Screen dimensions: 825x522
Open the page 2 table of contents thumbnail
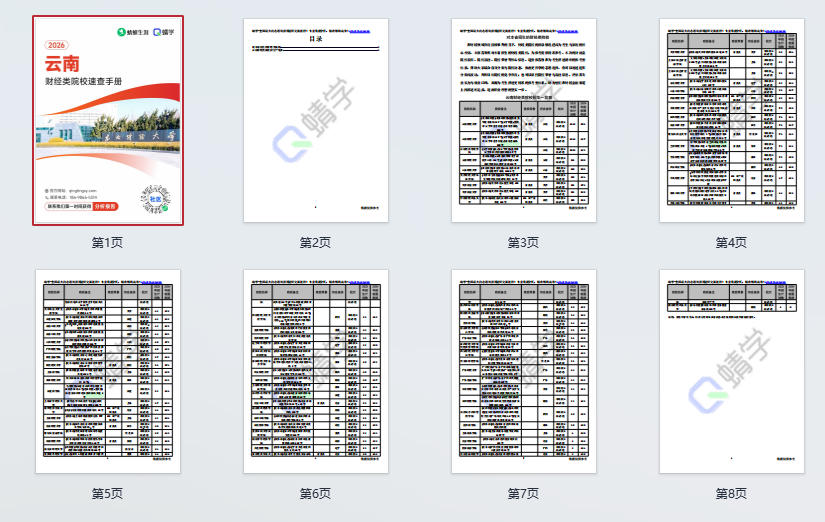click(316, 120)
